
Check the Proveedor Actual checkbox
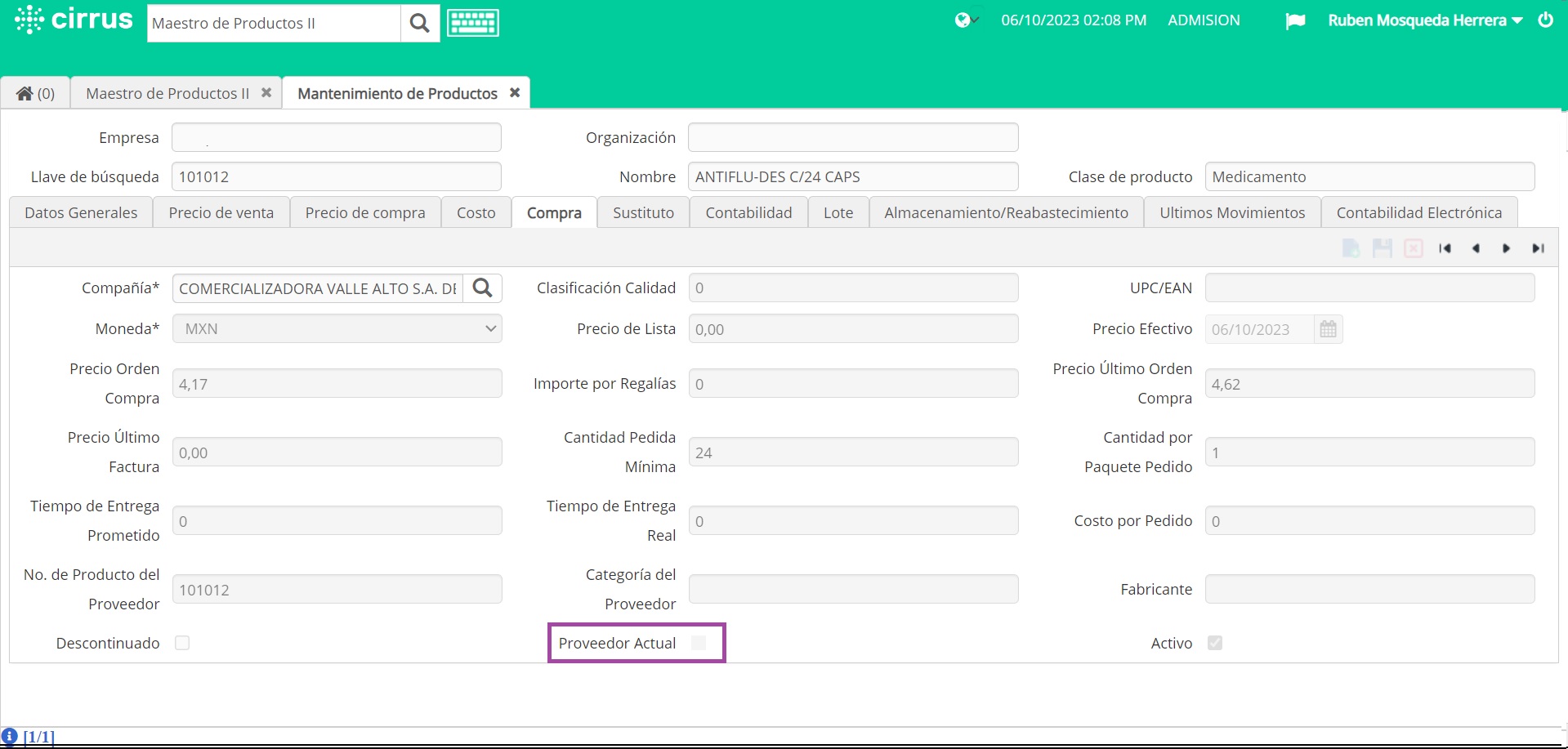click(699, 643)
